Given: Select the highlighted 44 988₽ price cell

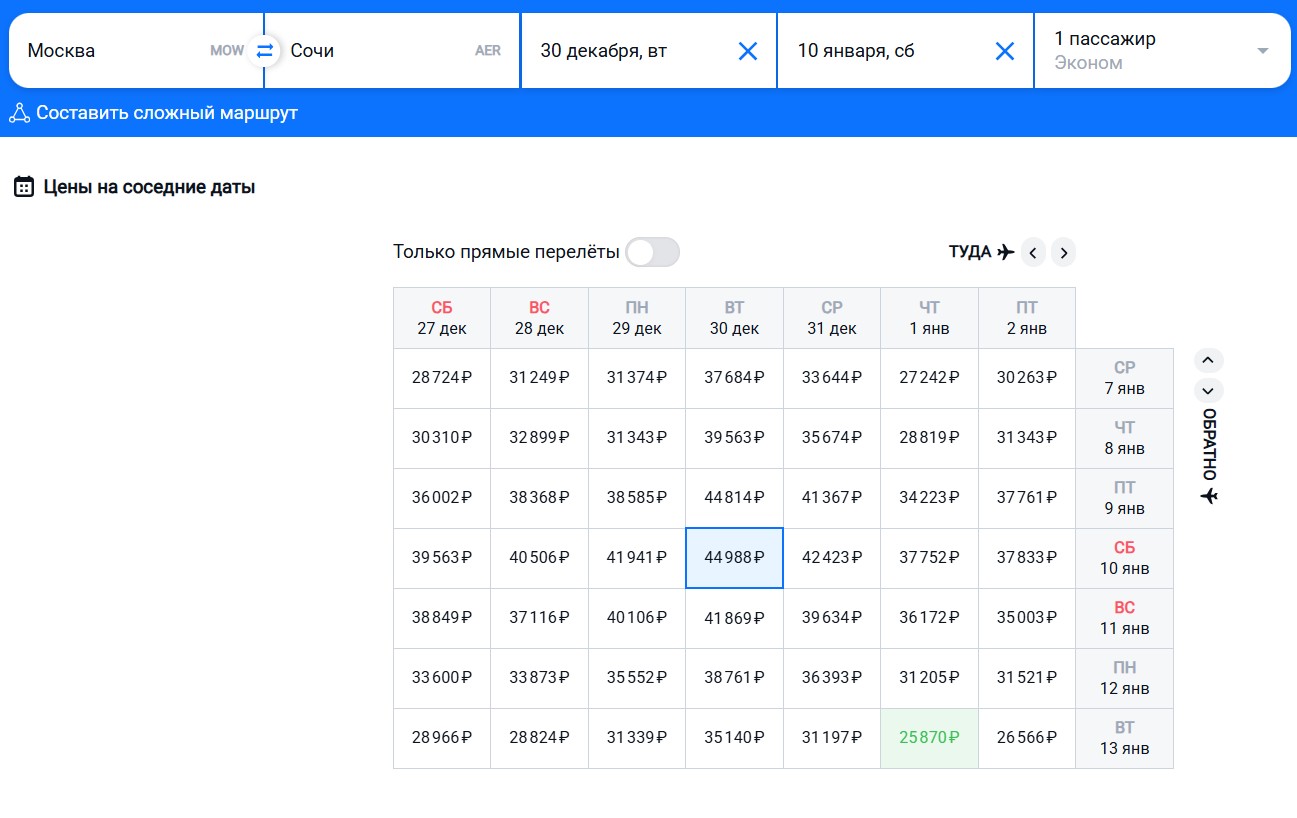Looking at the screenshot, I should 734,558.
